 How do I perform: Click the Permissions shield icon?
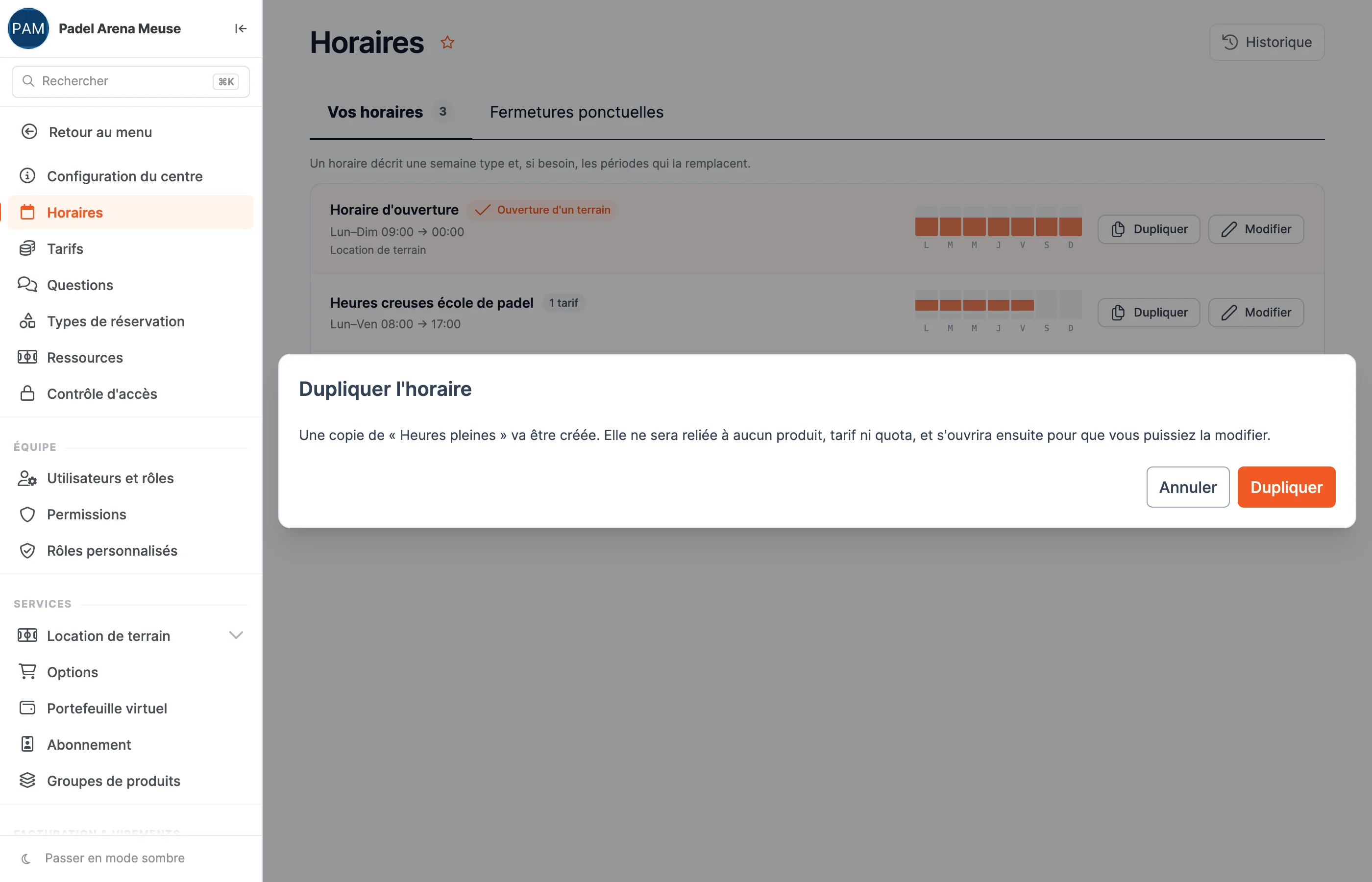tap(27, 514)
